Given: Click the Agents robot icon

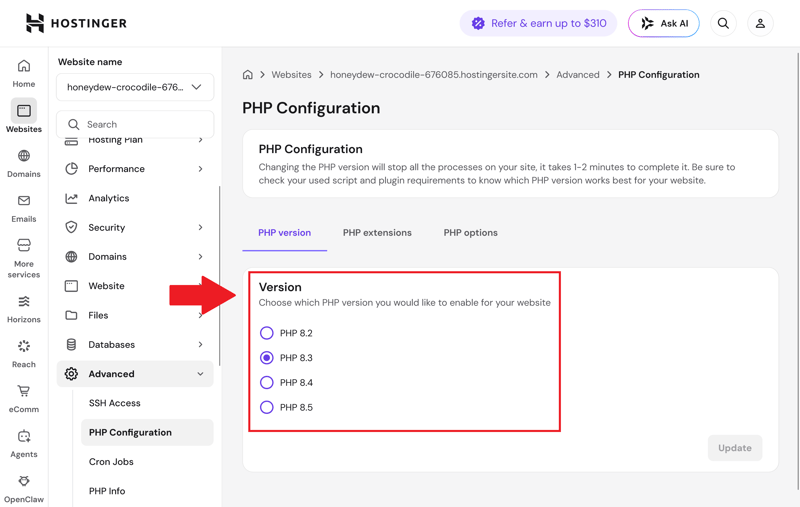Looking at the screenshot, I should [x=23, y=436].
